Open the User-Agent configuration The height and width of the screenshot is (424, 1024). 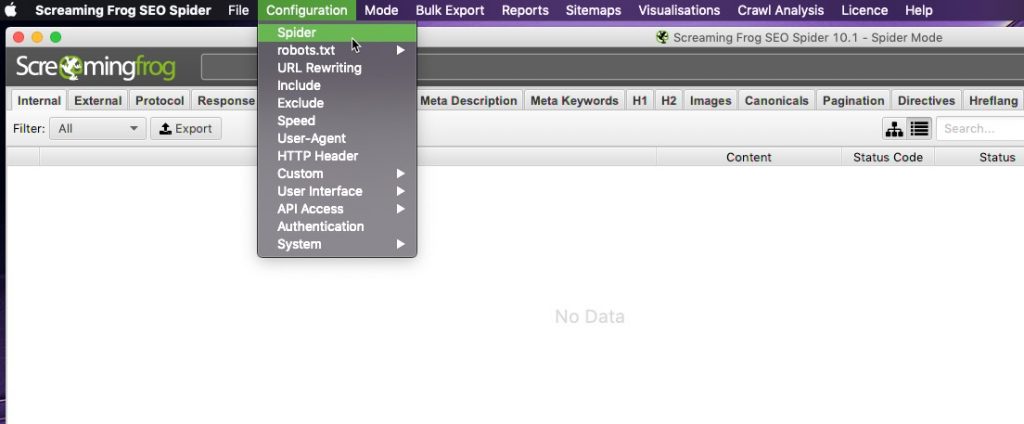click(311, 138)
